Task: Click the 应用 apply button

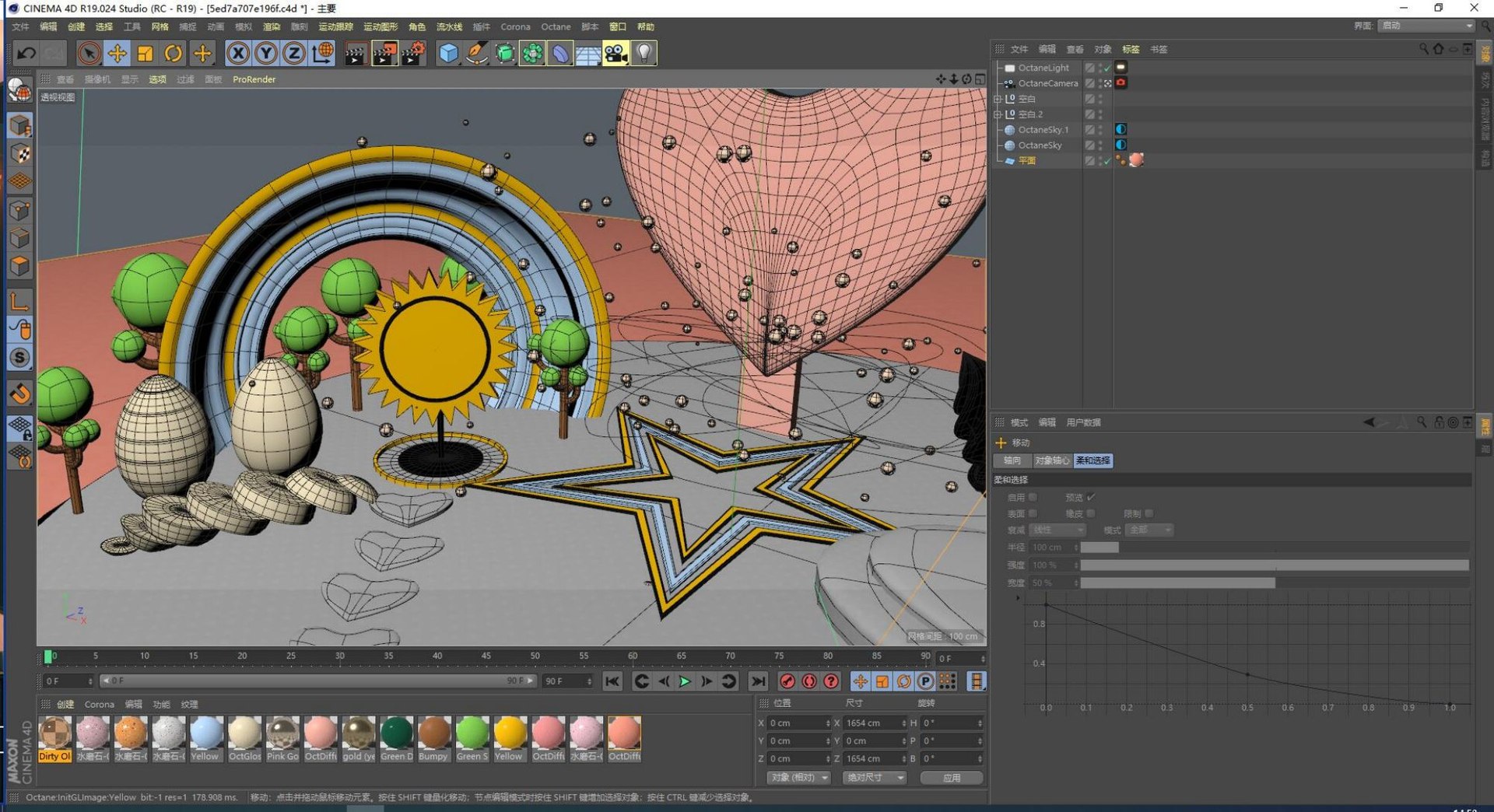Action: coord(952,778)
